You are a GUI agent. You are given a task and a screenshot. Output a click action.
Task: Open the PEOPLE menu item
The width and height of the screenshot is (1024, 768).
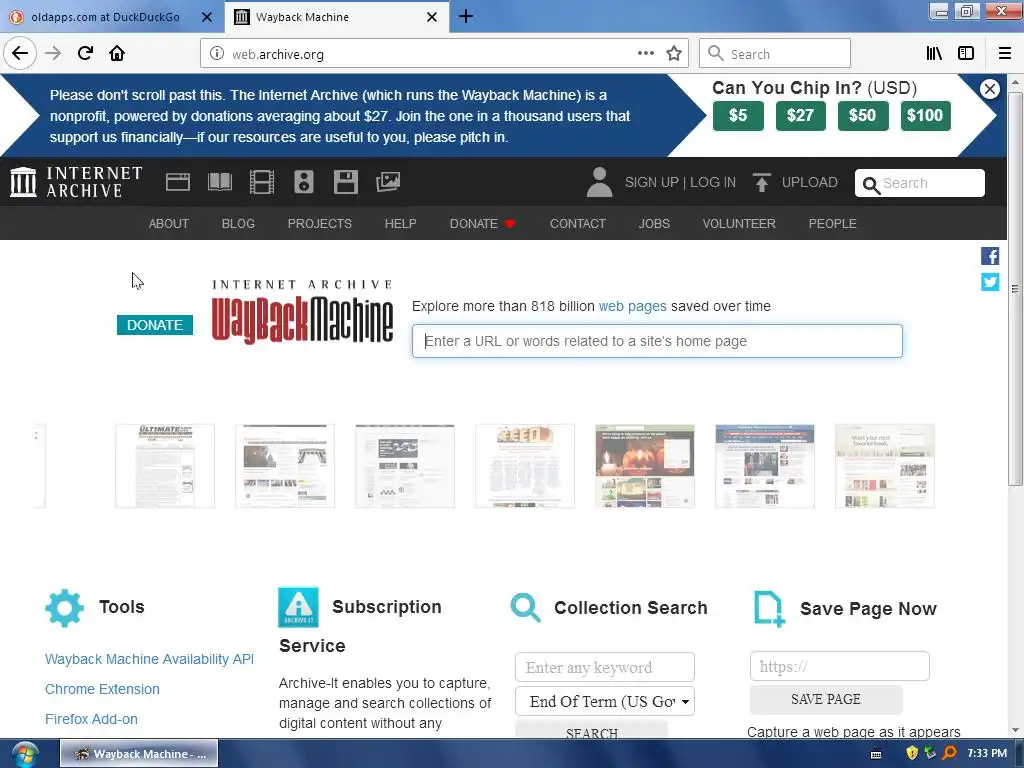(832, 223)
